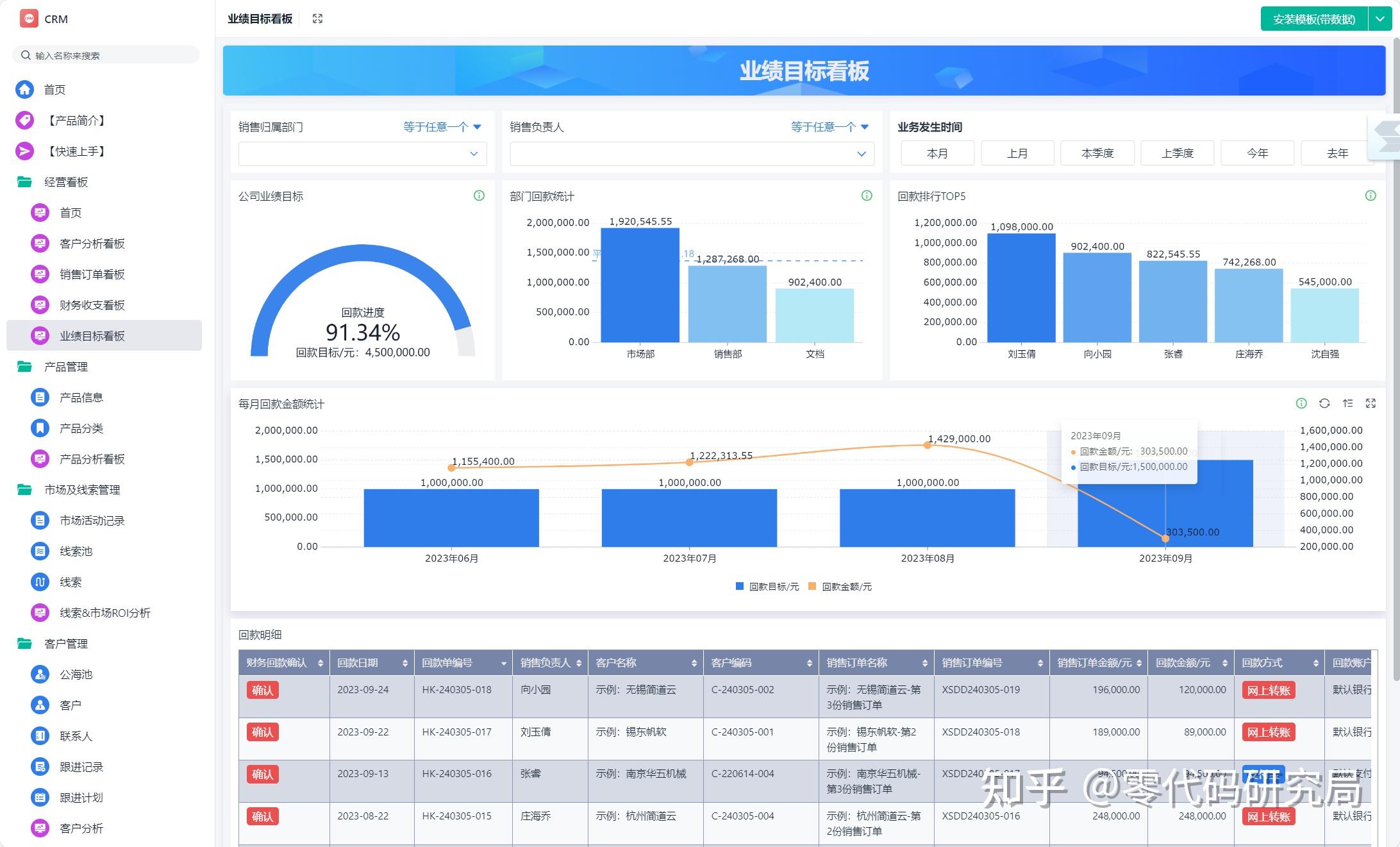Click the refresh icon on 每月回款金额统计 chart
1400x847 pixels.
pos(1324,403)
